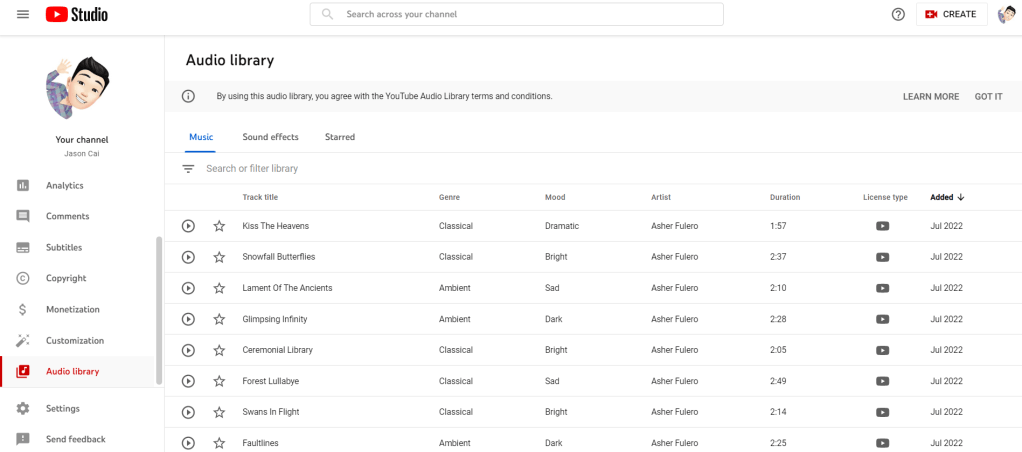Click license type icon for Snowfall Butterflies
The width and height of the screenshot is (1022, 452).
tap(882, 257)
